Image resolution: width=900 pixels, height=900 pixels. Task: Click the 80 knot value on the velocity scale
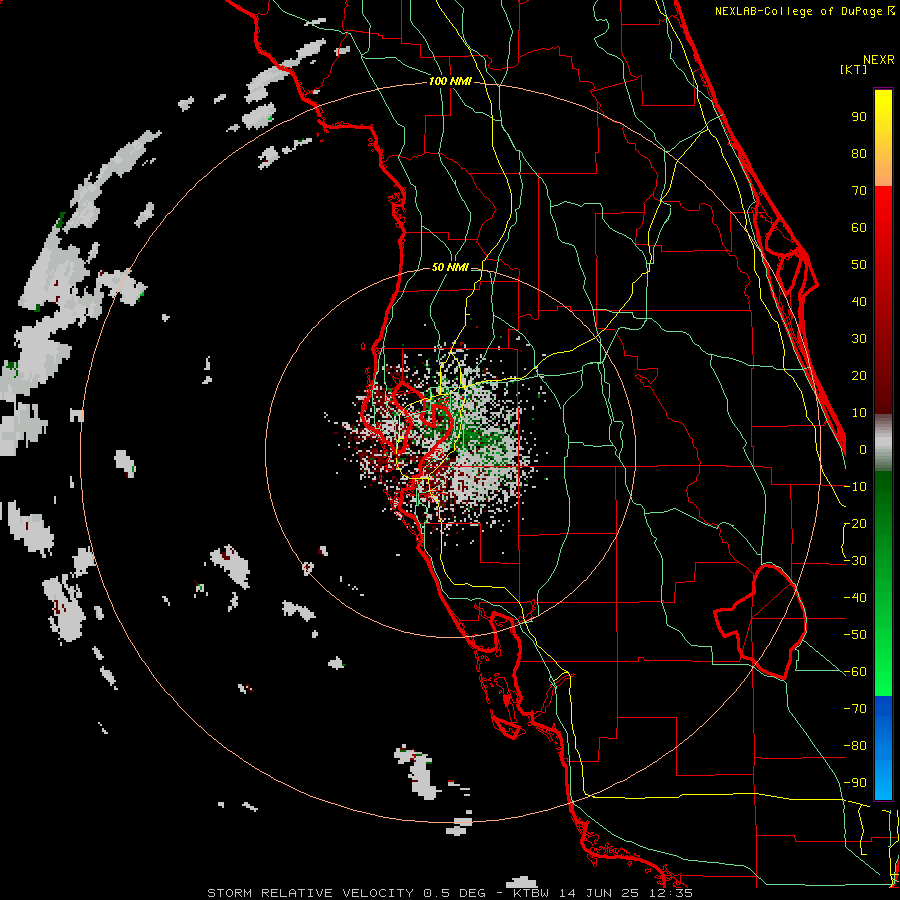(x=859, y=153)
